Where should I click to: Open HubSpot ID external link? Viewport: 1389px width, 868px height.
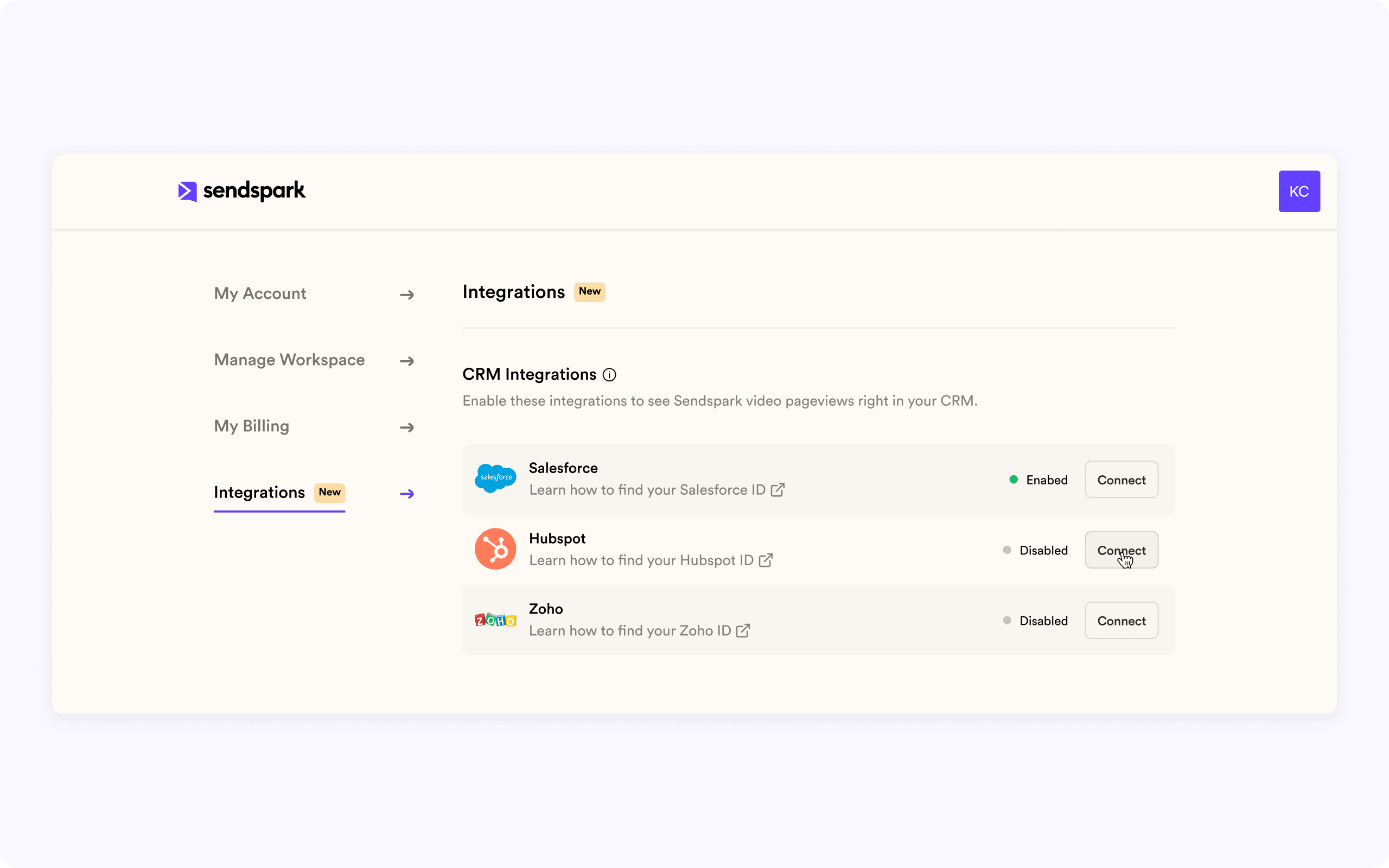coord(766,560)
